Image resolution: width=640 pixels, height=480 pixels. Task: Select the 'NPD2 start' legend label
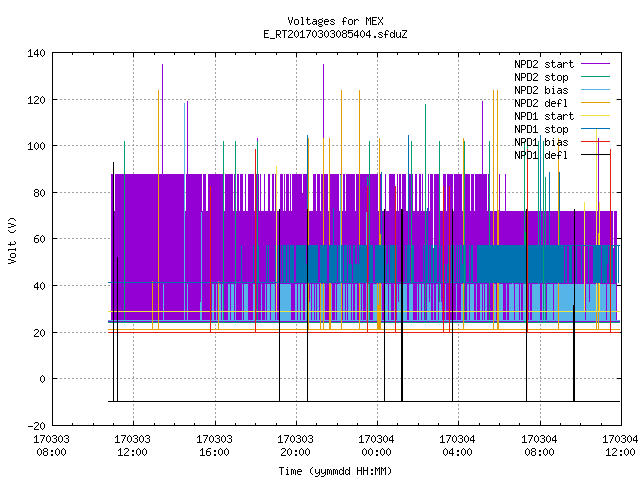coord(544,64)
